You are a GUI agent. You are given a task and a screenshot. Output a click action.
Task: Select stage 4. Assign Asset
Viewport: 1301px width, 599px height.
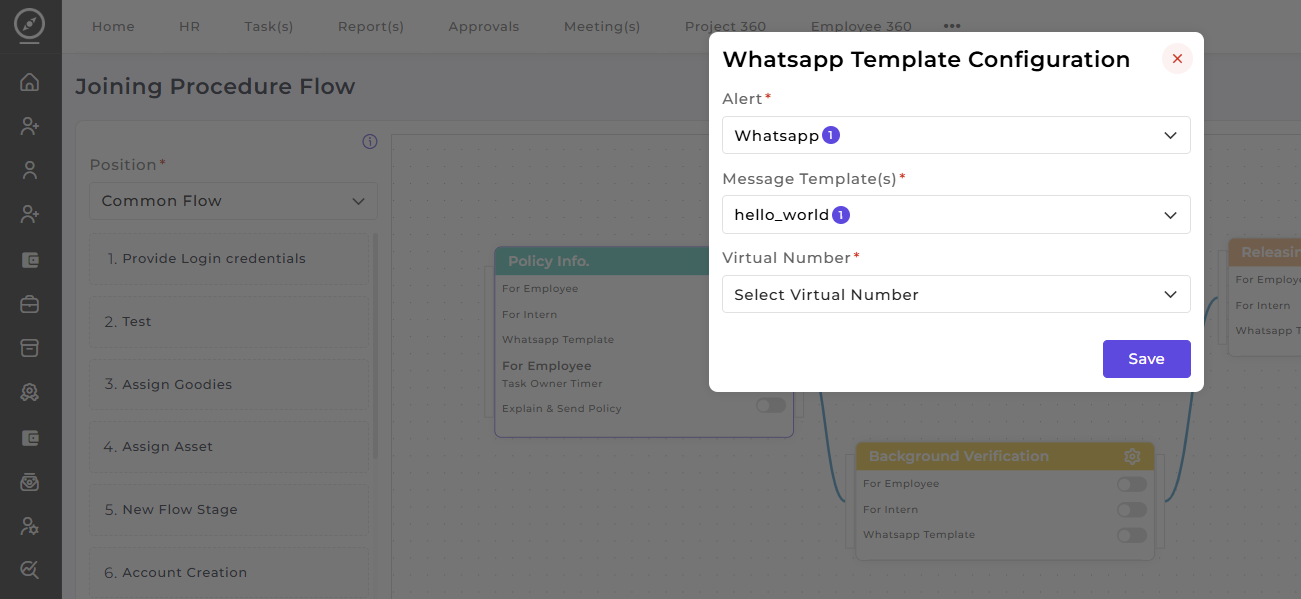pyautogui.click(x=229, y=447)
